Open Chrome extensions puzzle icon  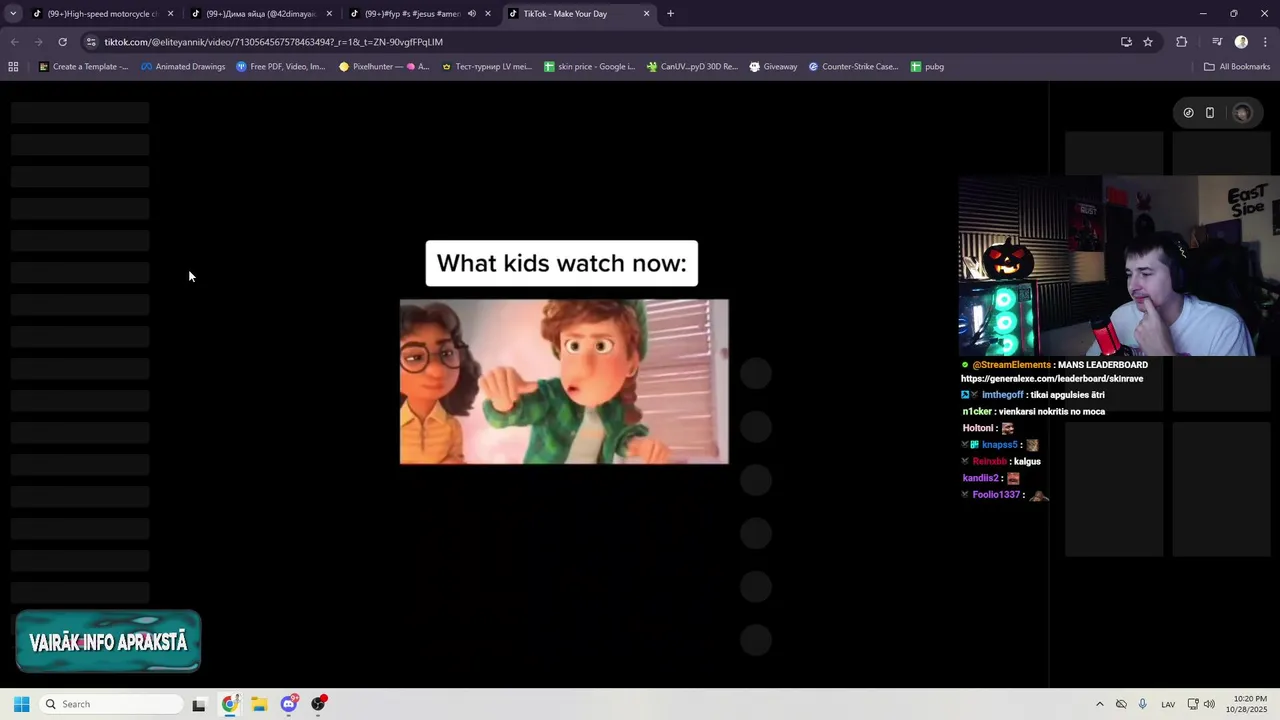[1182, 42]
